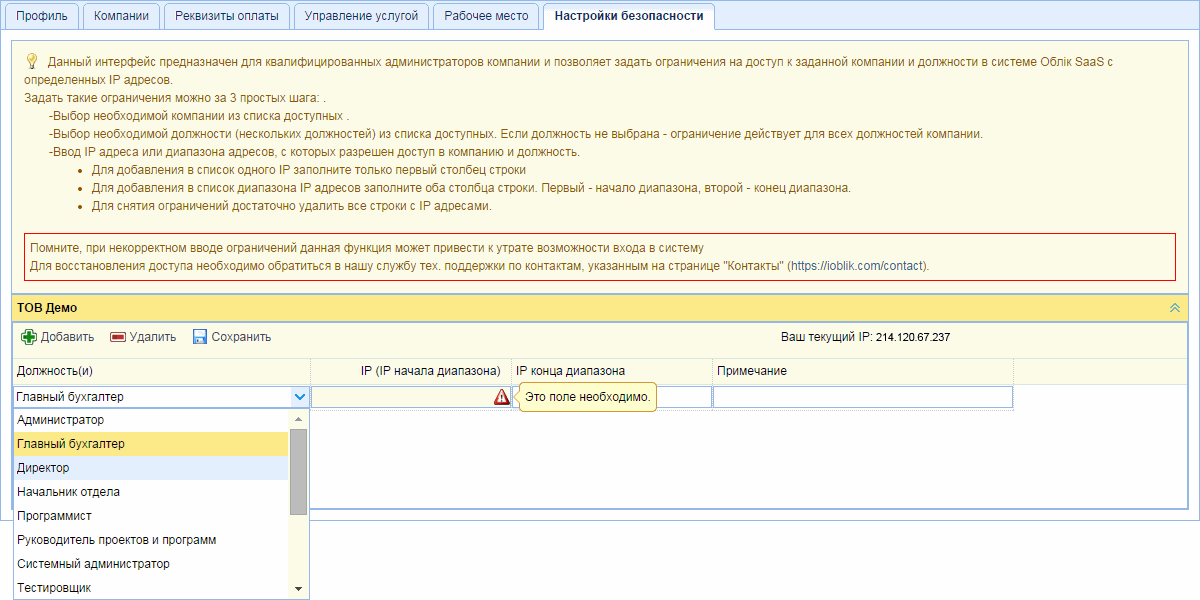This screenshot has width=1200, height=600.
Task: Click the Примечание column header
Action: 863,371
